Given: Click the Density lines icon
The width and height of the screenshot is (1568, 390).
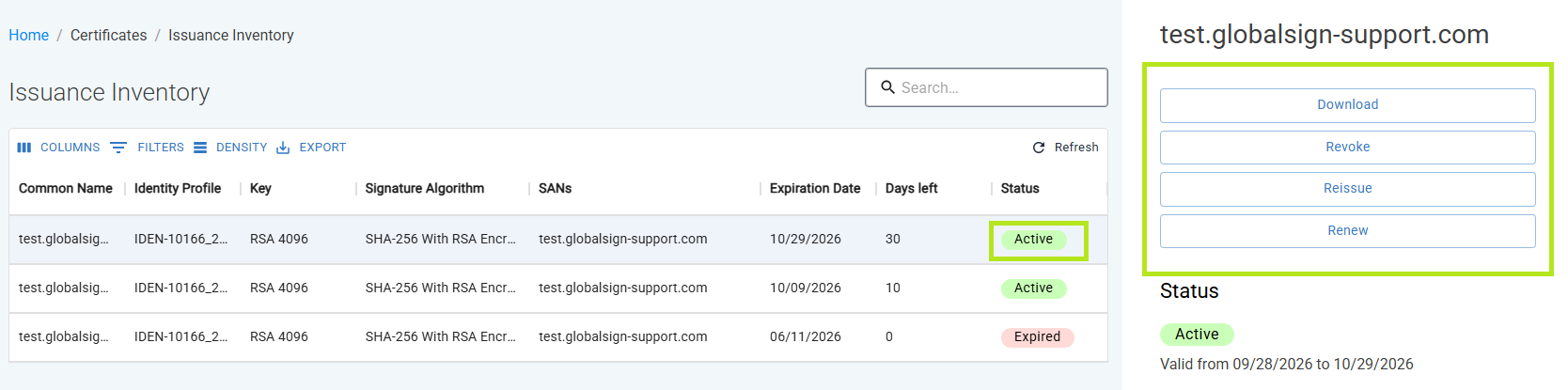Looking at the screenshot, I should point(200,148).
